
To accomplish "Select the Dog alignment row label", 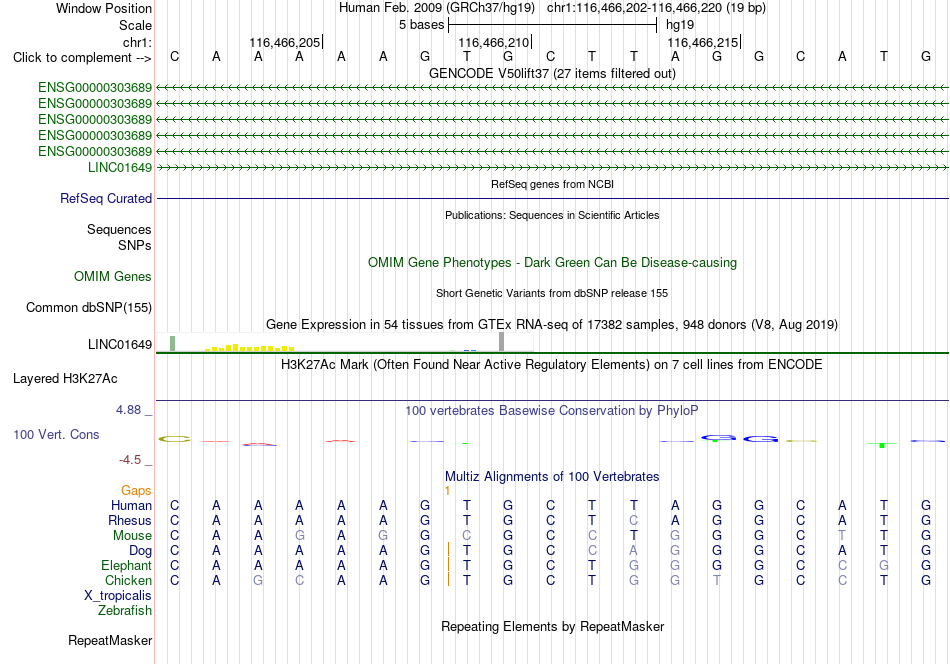I will [x=141, y=550].
